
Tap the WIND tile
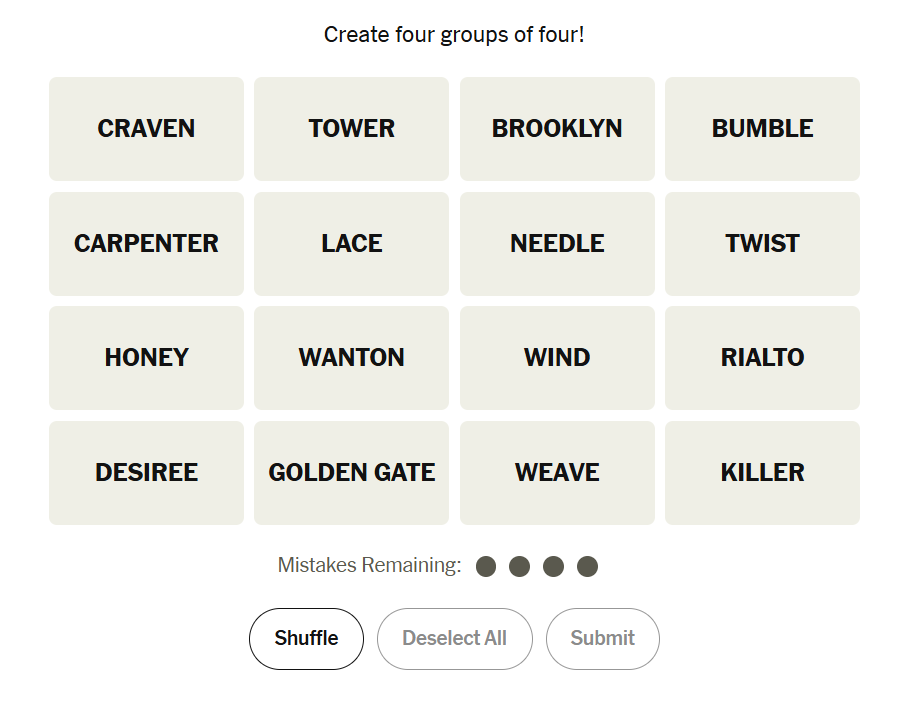tap(557, 358)
